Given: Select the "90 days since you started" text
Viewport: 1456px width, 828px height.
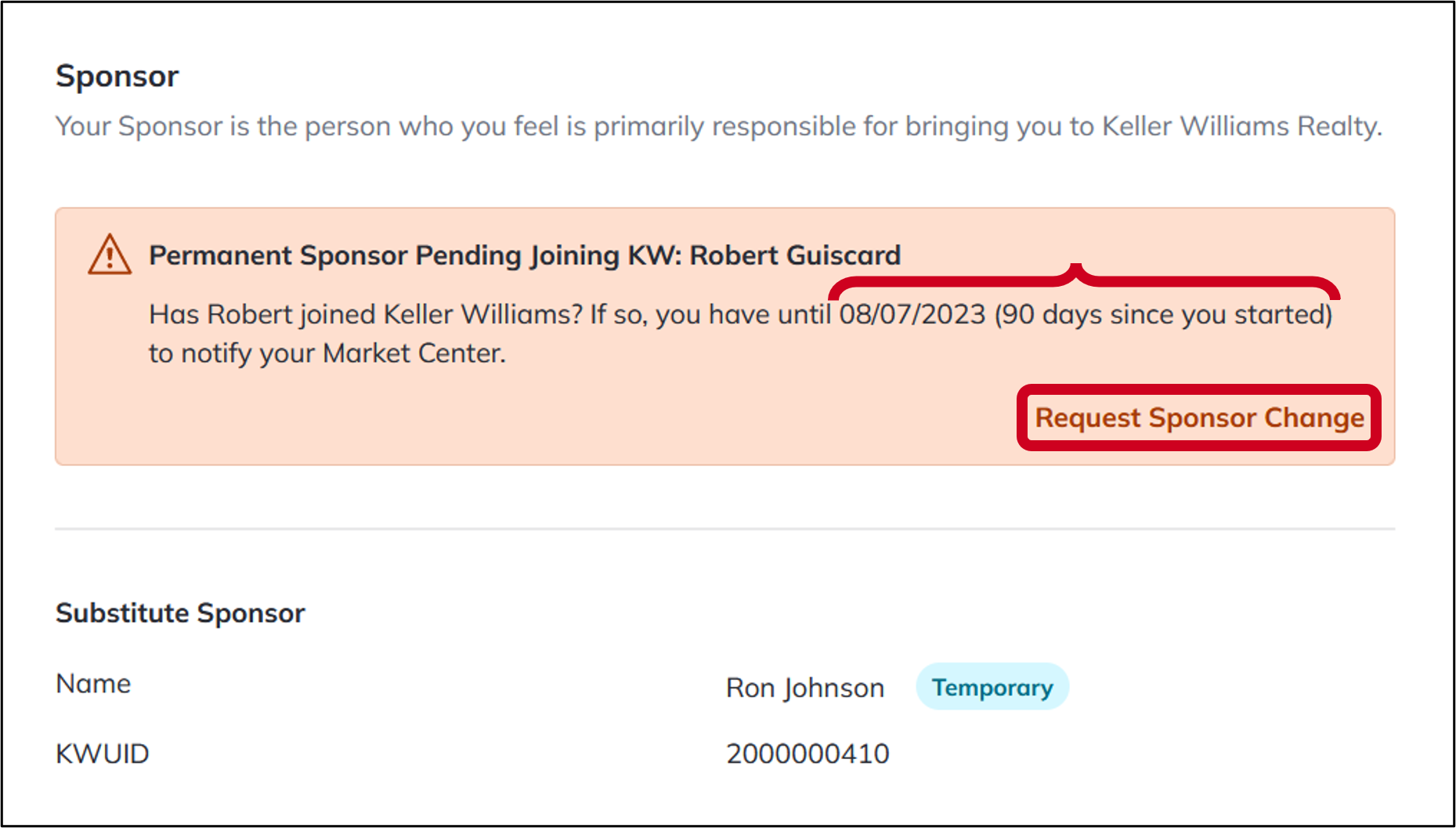Looking at the screenshot, I should 1164,314.
